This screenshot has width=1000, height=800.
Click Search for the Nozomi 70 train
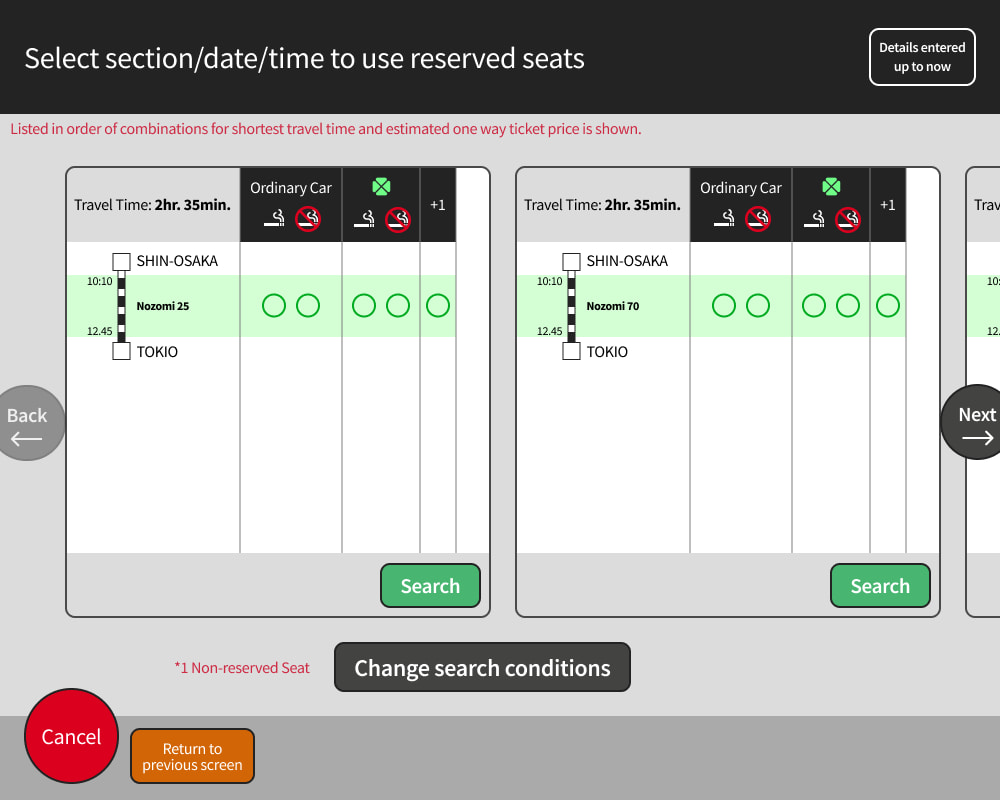(x=880, y=585)
